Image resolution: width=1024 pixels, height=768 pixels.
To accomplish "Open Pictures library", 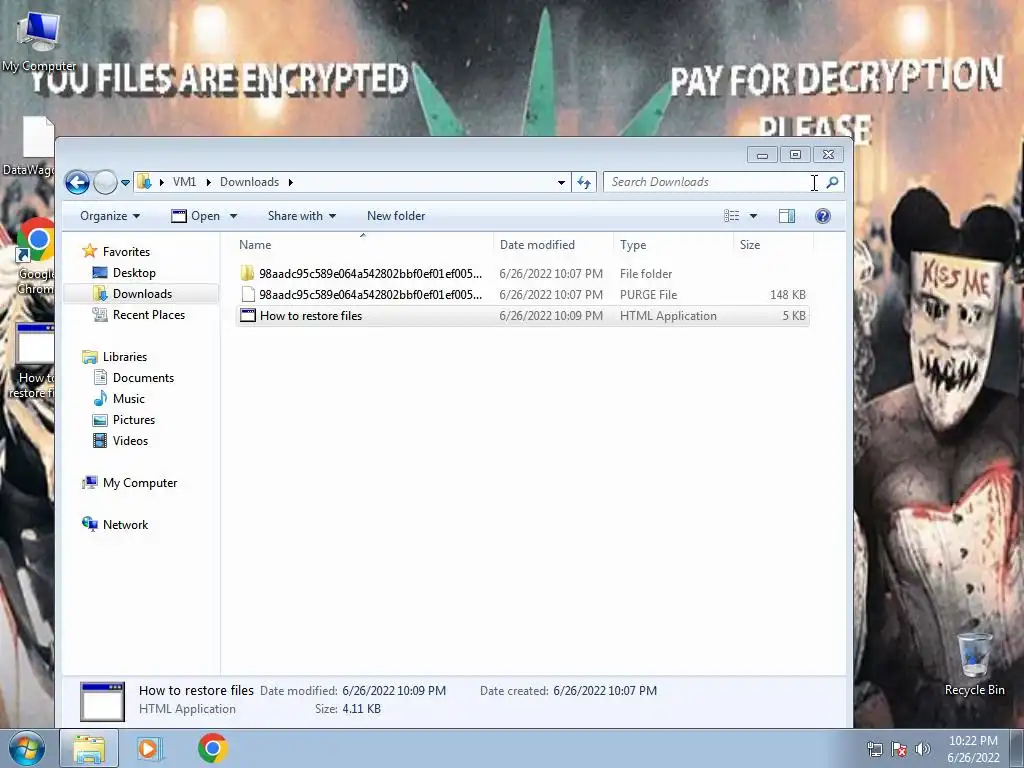I will click(134, 420).
